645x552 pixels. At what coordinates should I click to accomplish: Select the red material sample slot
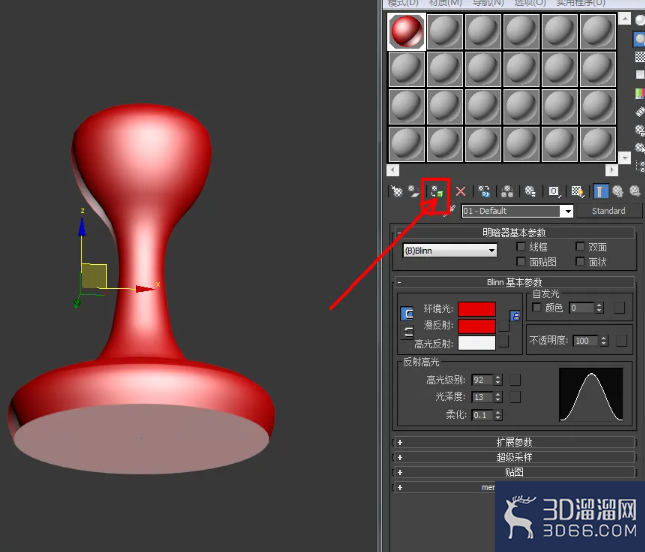406,32
